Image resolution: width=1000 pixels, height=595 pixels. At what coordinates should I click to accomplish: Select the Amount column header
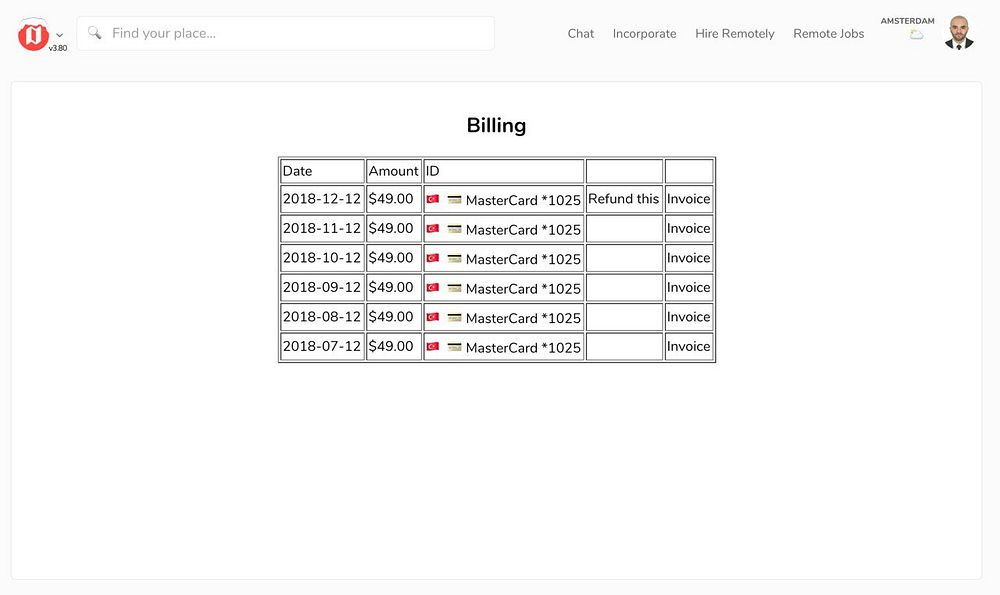coord(393,171)
